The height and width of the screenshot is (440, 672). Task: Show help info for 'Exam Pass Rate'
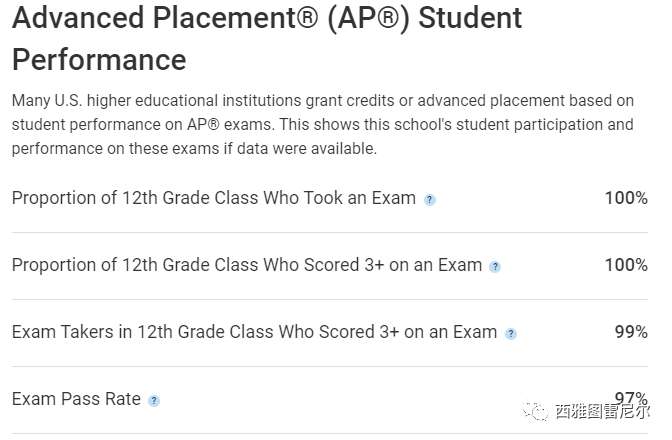(x=154, y=400)
